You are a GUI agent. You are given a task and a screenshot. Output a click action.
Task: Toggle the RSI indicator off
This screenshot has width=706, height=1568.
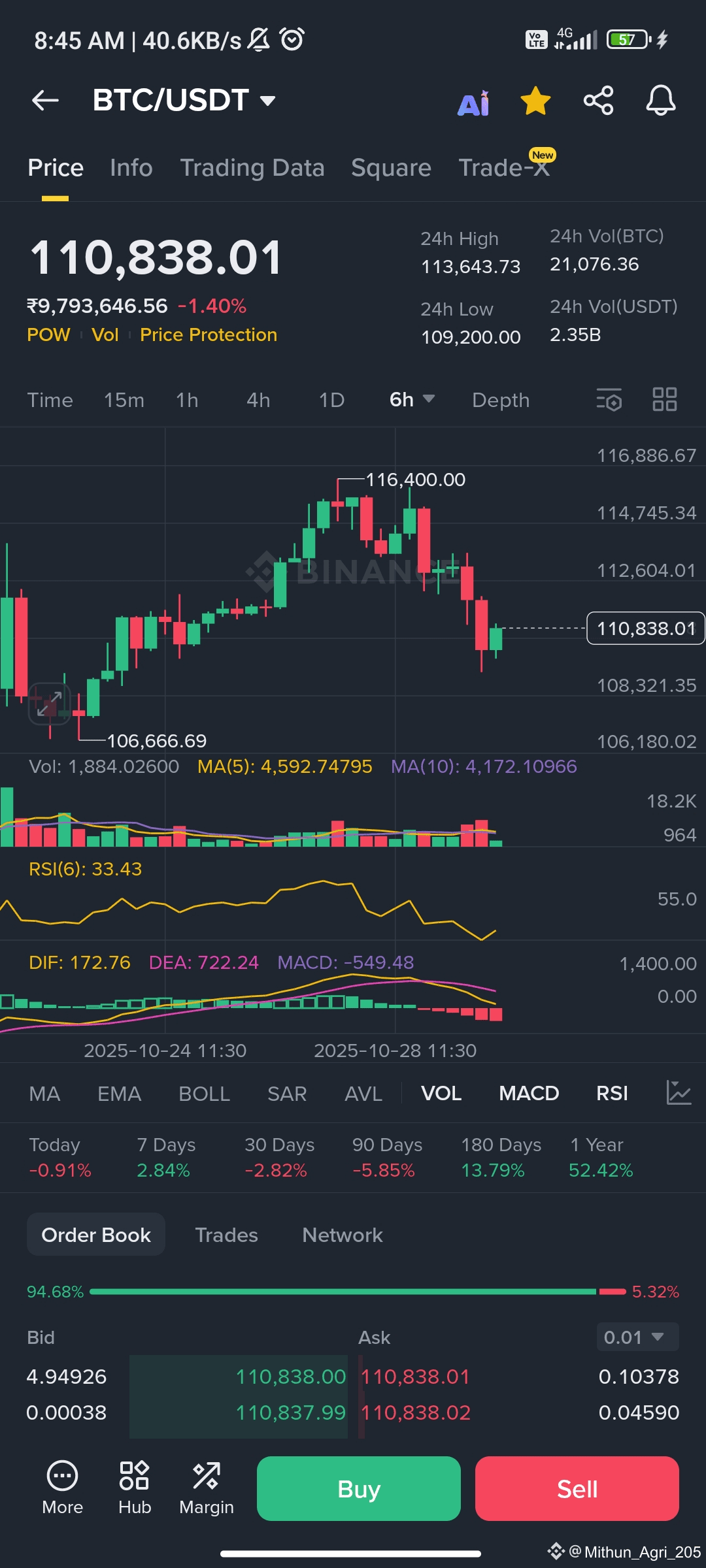click(x=612, y=1093)
